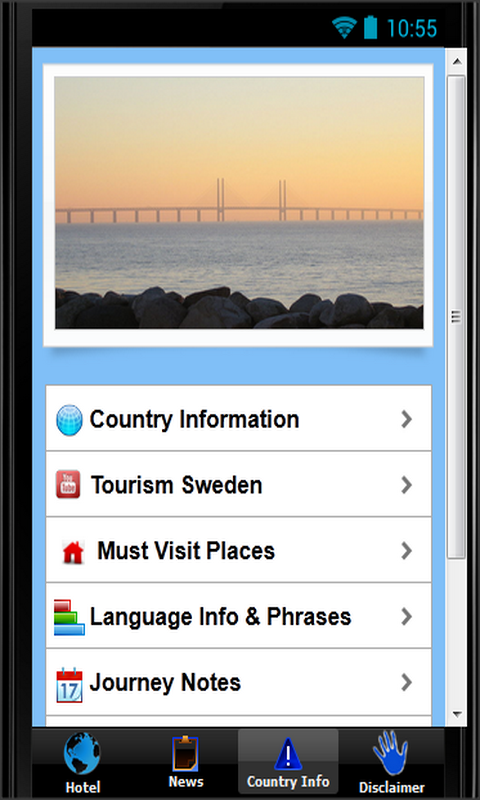480x800 pixels.
Task: Tap the News clipboard icon
Action: pyautogui.click(x=185, y=754)
